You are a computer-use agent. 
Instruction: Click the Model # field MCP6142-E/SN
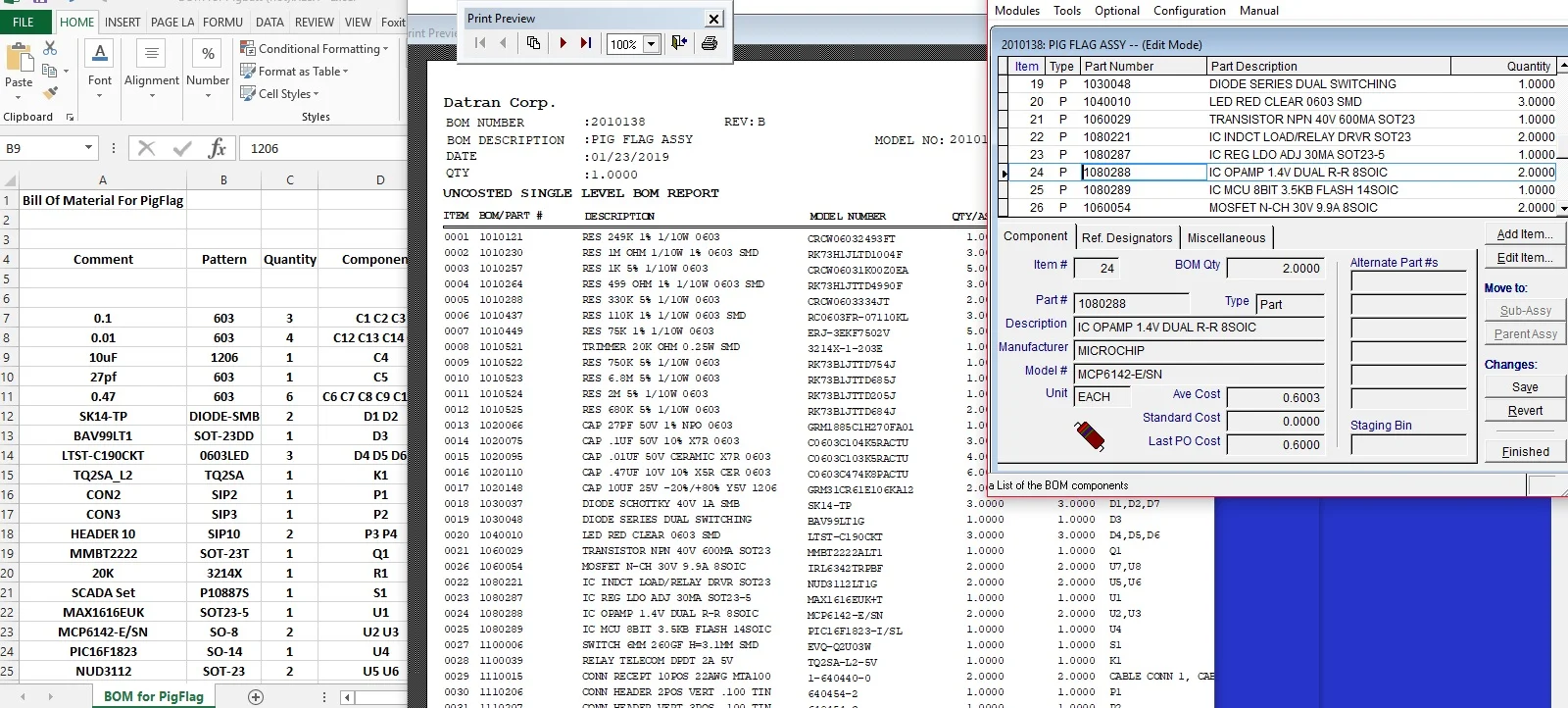click(x=1199, y=375)
